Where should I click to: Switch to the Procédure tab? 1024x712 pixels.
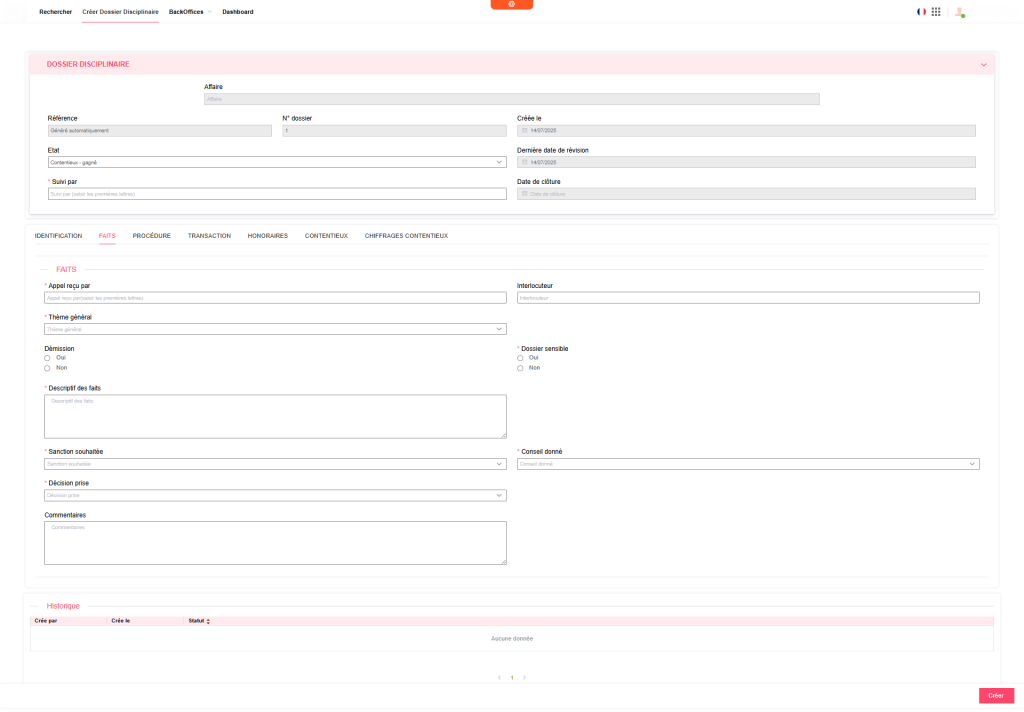[152, 236]
